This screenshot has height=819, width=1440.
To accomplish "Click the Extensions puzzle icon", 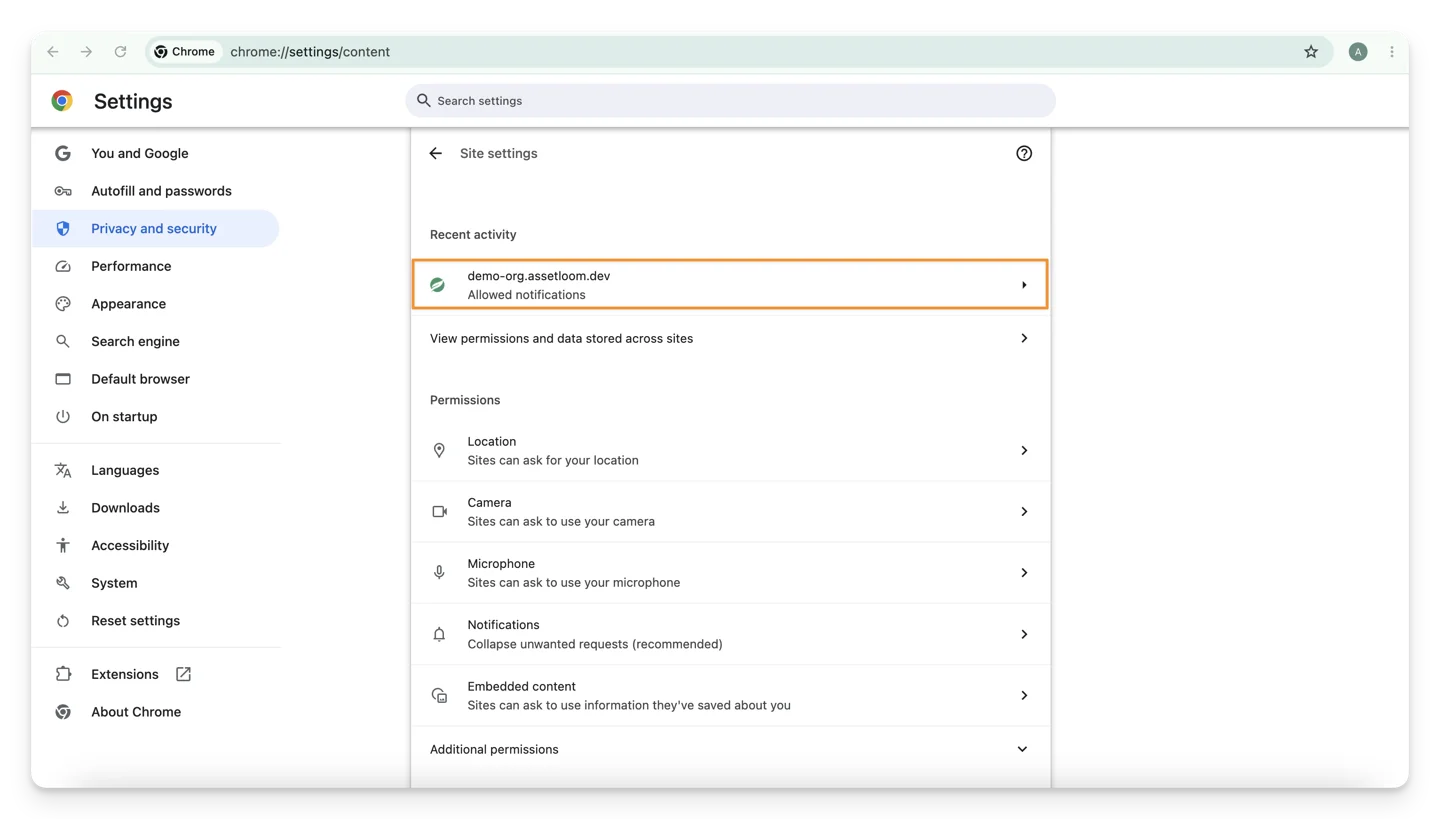I will (63, 674).
